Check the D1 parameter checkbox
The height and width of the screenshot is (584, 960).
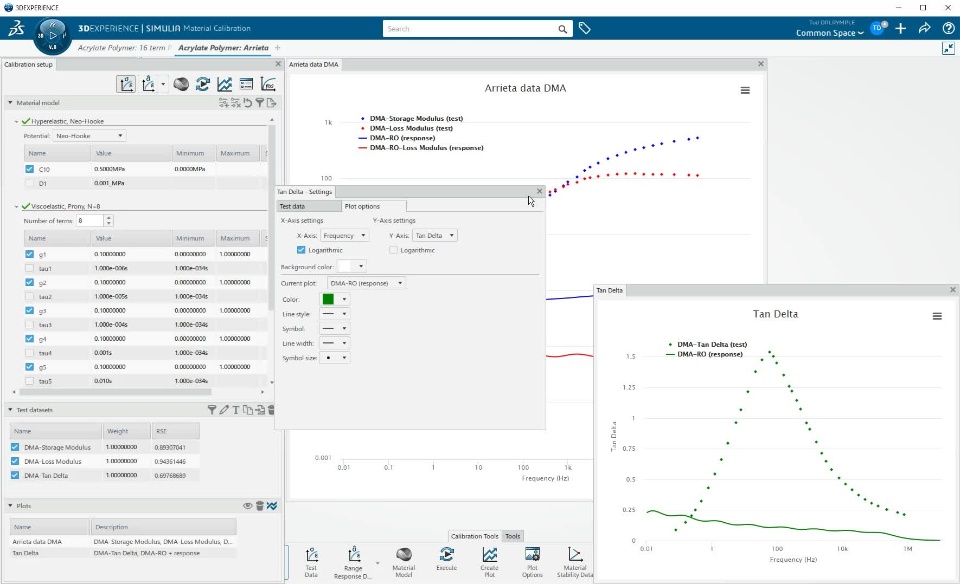(x=29, y=183)
